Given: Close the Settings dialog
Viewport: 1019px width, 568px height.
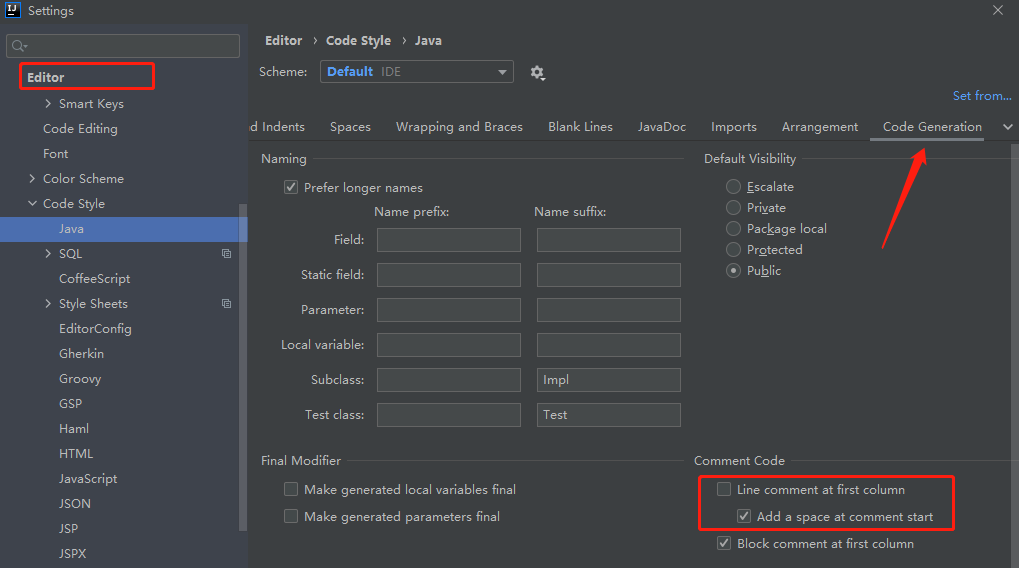Looking at the screenshot, I should click(998, 10).
